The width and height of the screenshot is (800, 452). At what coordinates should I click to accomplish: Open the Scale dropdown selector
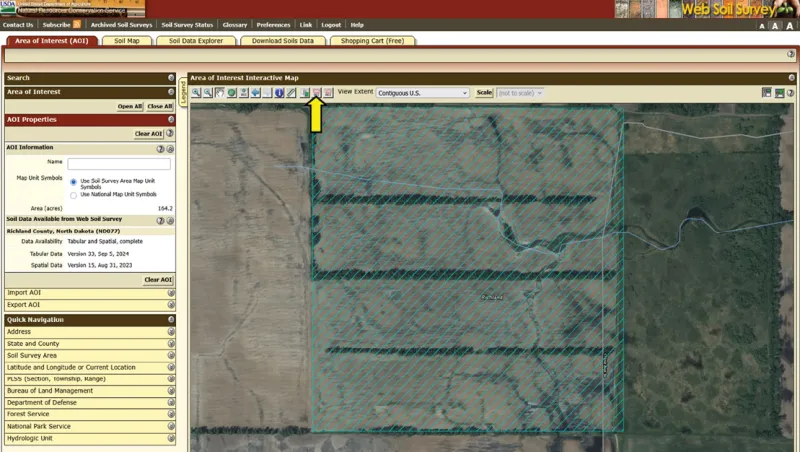point(519,93)
